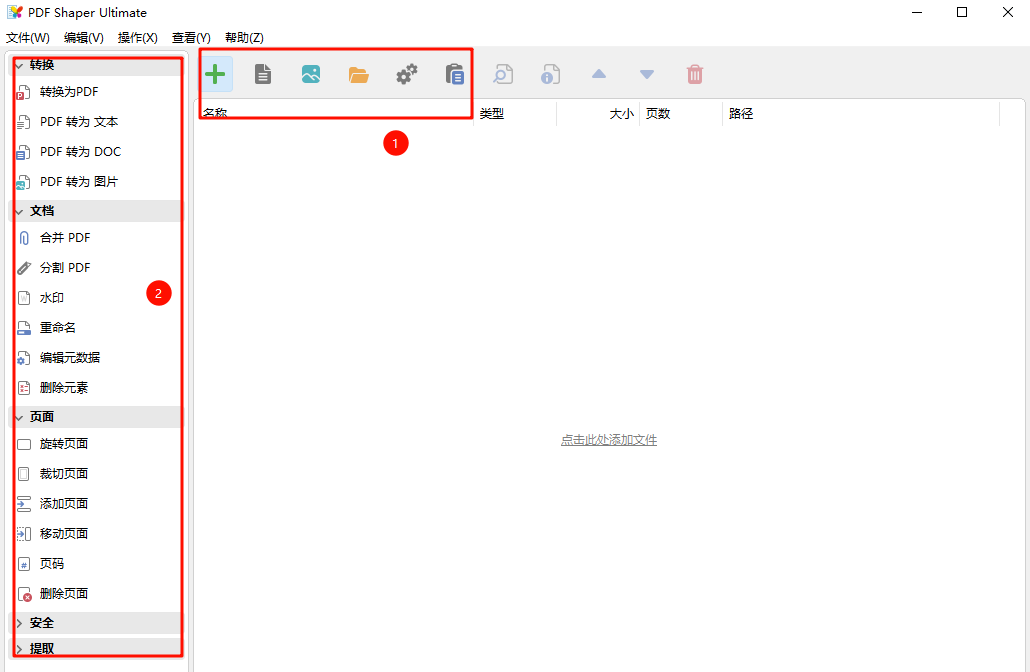Click the 转换为PDF icon in sidebar

coord(23,93)
